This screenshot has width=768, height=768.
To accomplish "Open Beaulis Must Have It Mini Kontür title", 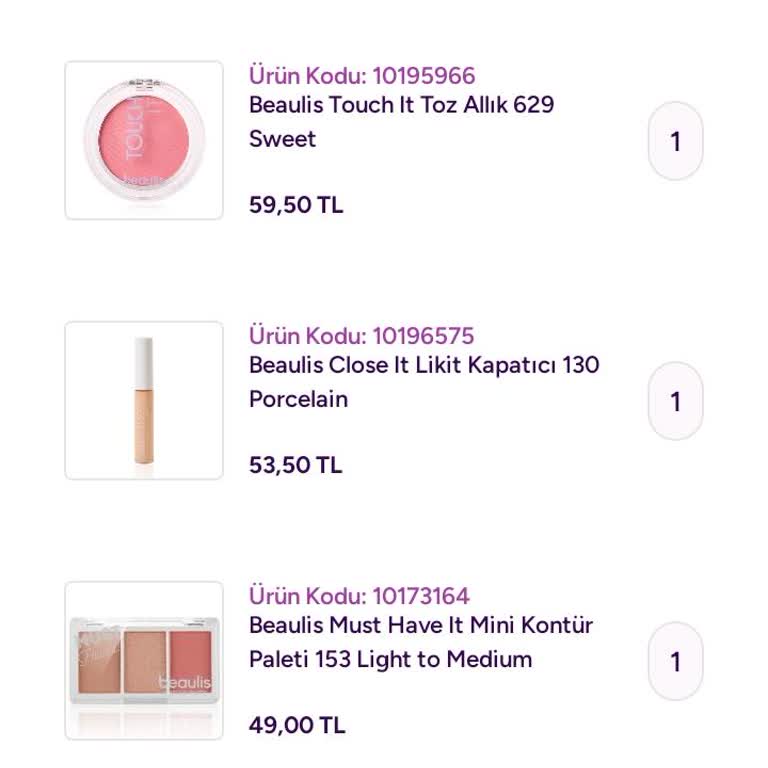I will [x=421, y=625].
